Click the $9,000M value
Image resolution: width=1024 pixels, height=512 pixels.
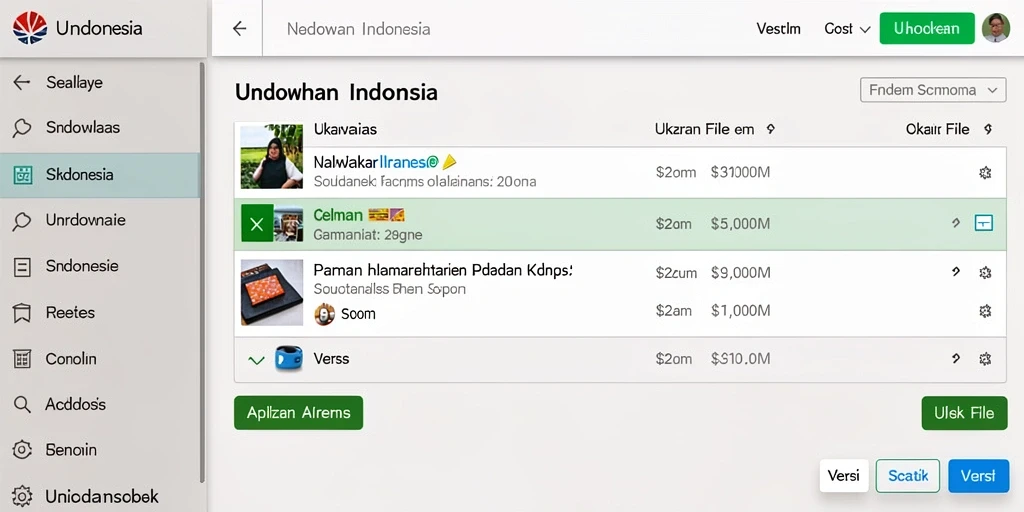coord(741,272)
